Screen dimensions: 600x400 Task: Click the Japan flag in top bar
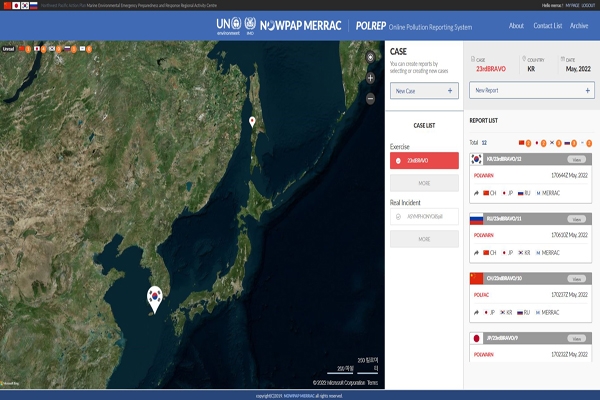coord(16,5)
